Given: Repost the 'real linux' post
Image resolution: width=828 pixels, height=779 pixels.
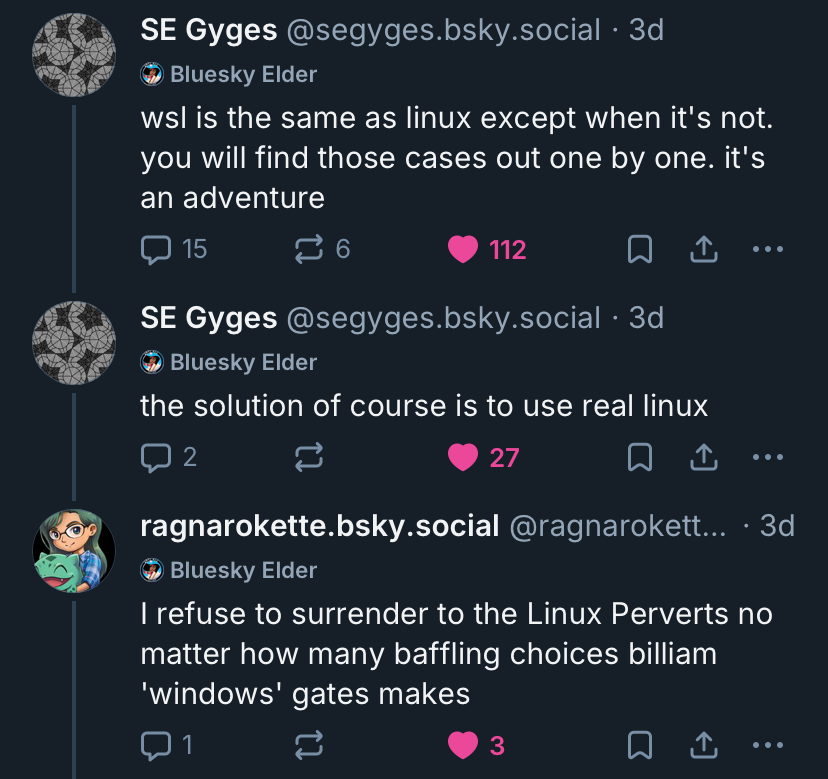Looking at the screenshot, I should (x=308, y=457).
